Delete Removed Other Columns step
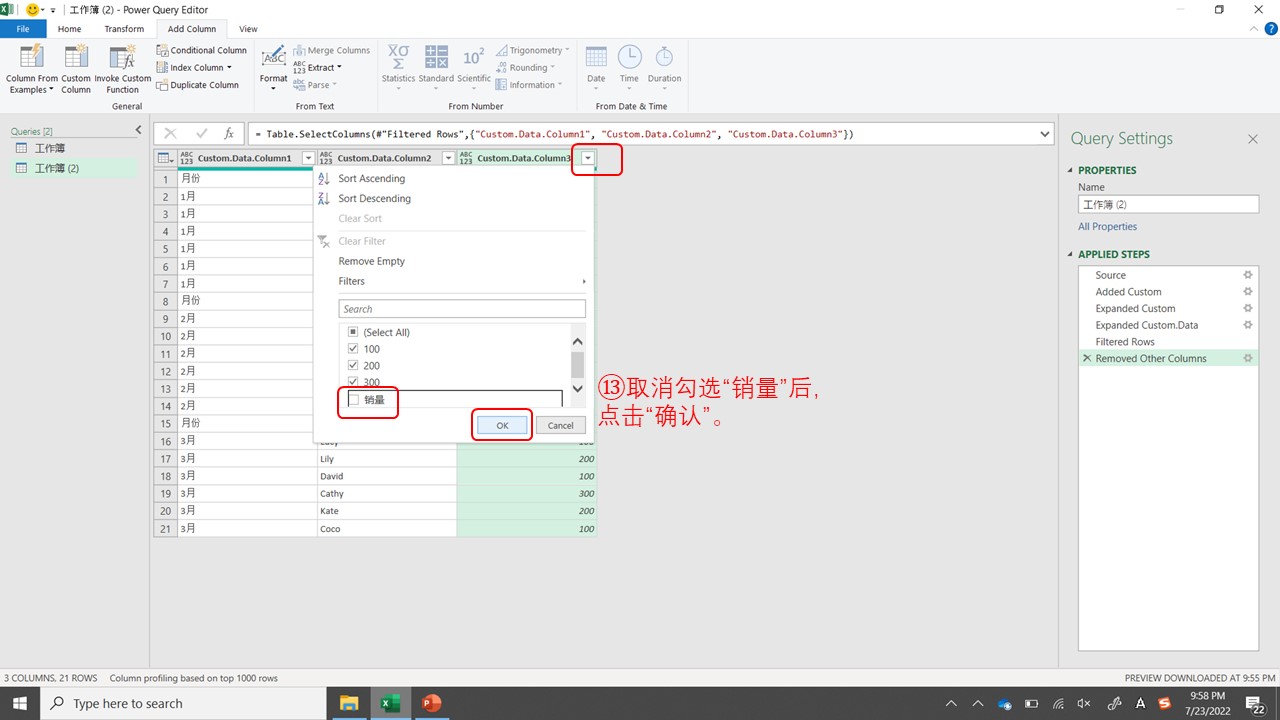The height and width of the screenshot is (720, 1280). pyautogui.click(x=1087, y=358)
